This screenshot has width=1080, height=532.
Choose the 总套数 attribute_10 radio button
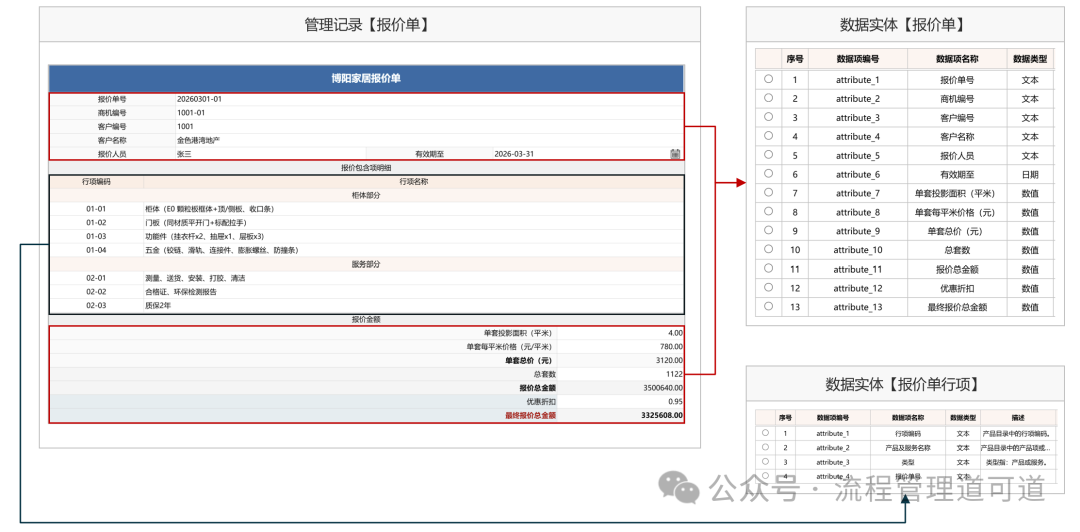[768, 249]
